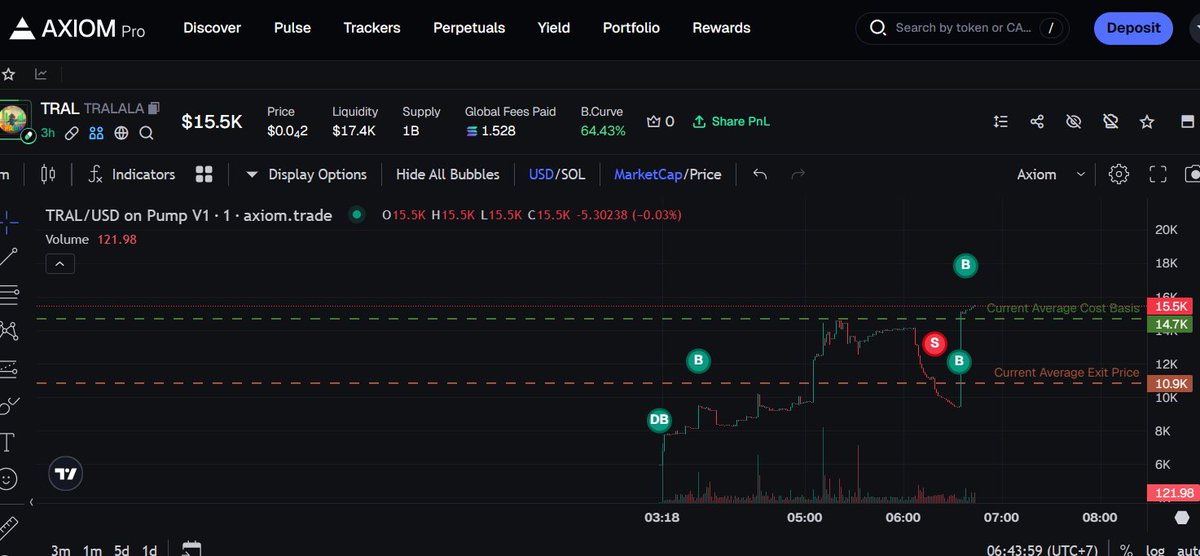This screenshot has width=1200, height=556.
Task: Click the TradingView logo
Action: pyautogui.click(x=66, y=474)
